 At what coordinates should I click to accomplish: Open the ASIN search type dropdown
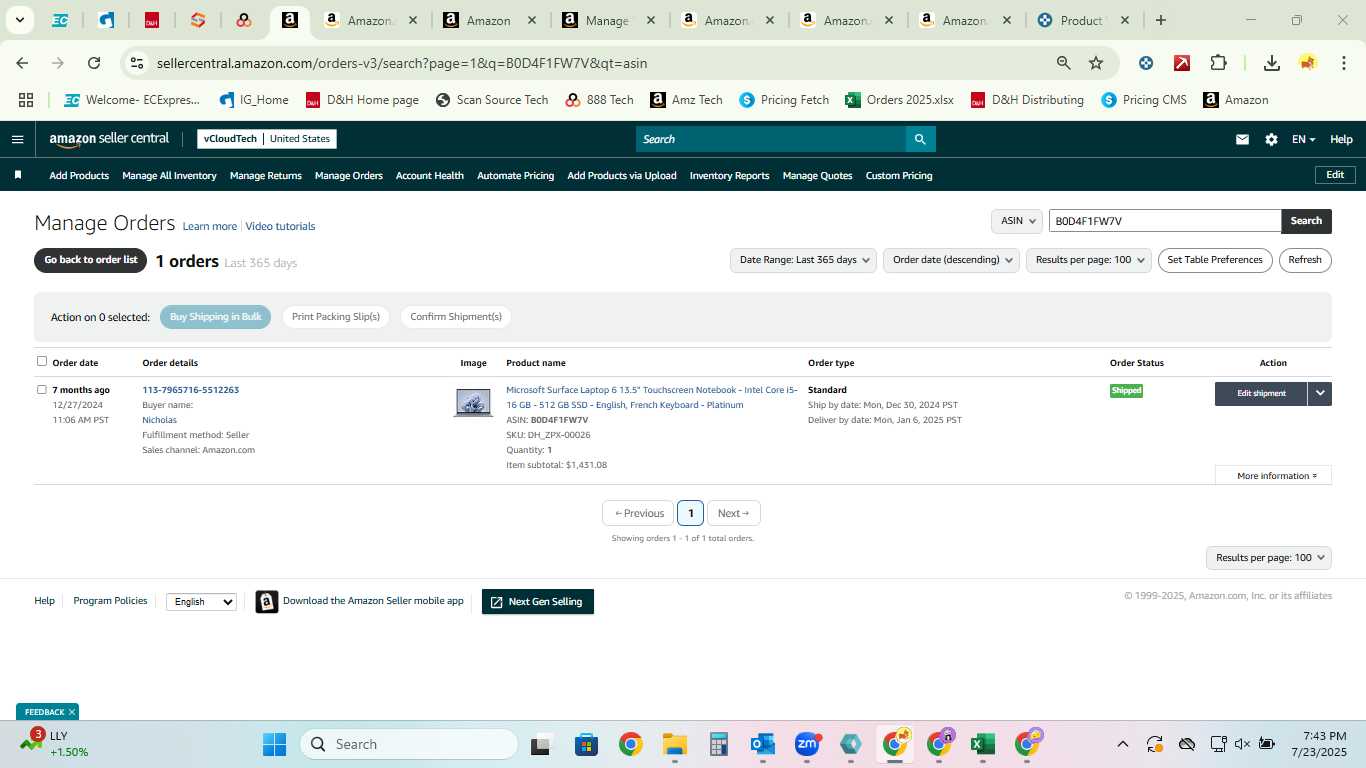(x=1017, y=221)
